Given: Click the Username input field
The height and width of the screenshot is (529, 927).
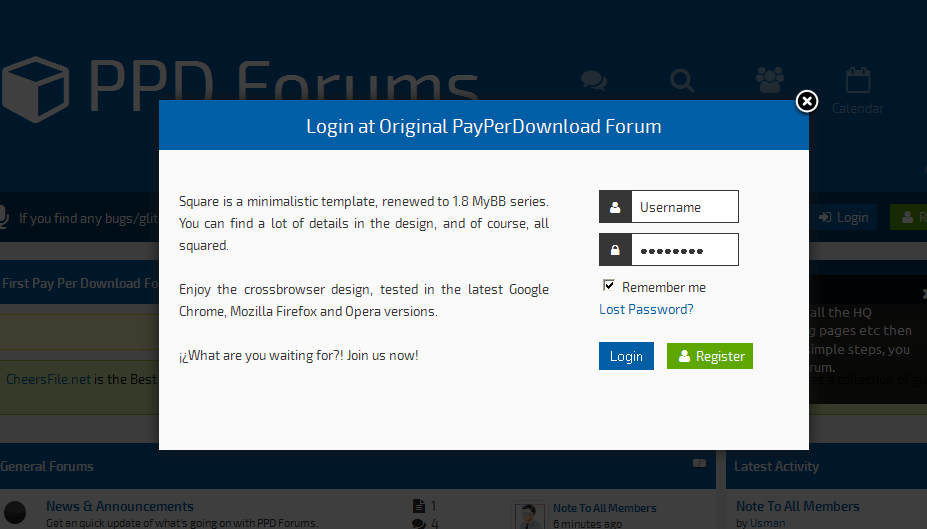Looking at the screenshot, I should [x=685, y=207].
